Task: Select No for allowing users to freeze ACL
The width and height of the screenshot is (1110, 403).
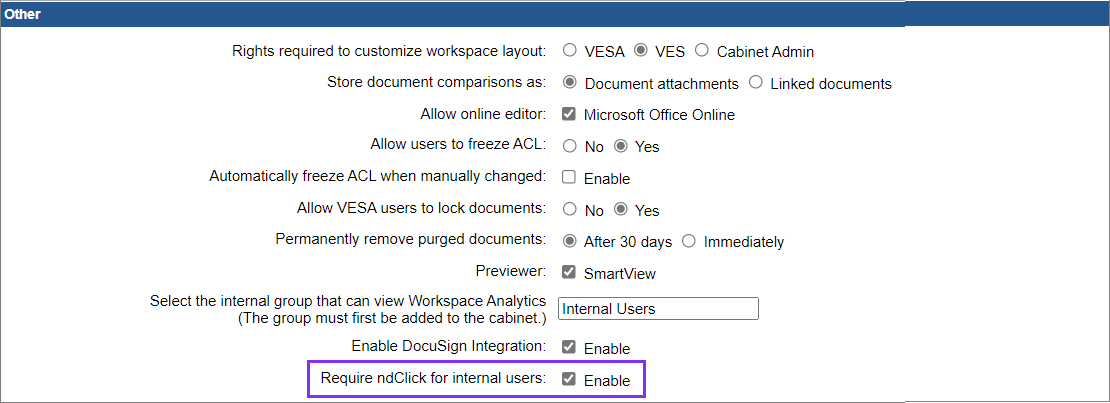Action: pyautogui.click(x=570, y=147)
